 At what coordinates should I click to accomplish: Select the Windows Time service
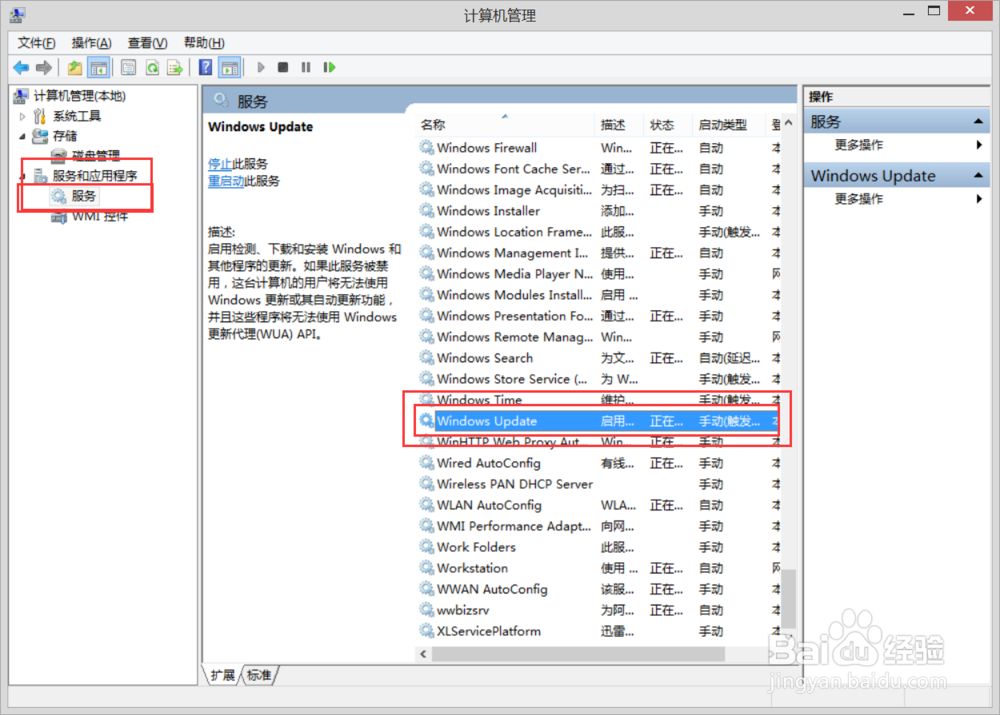coord(598,400)
